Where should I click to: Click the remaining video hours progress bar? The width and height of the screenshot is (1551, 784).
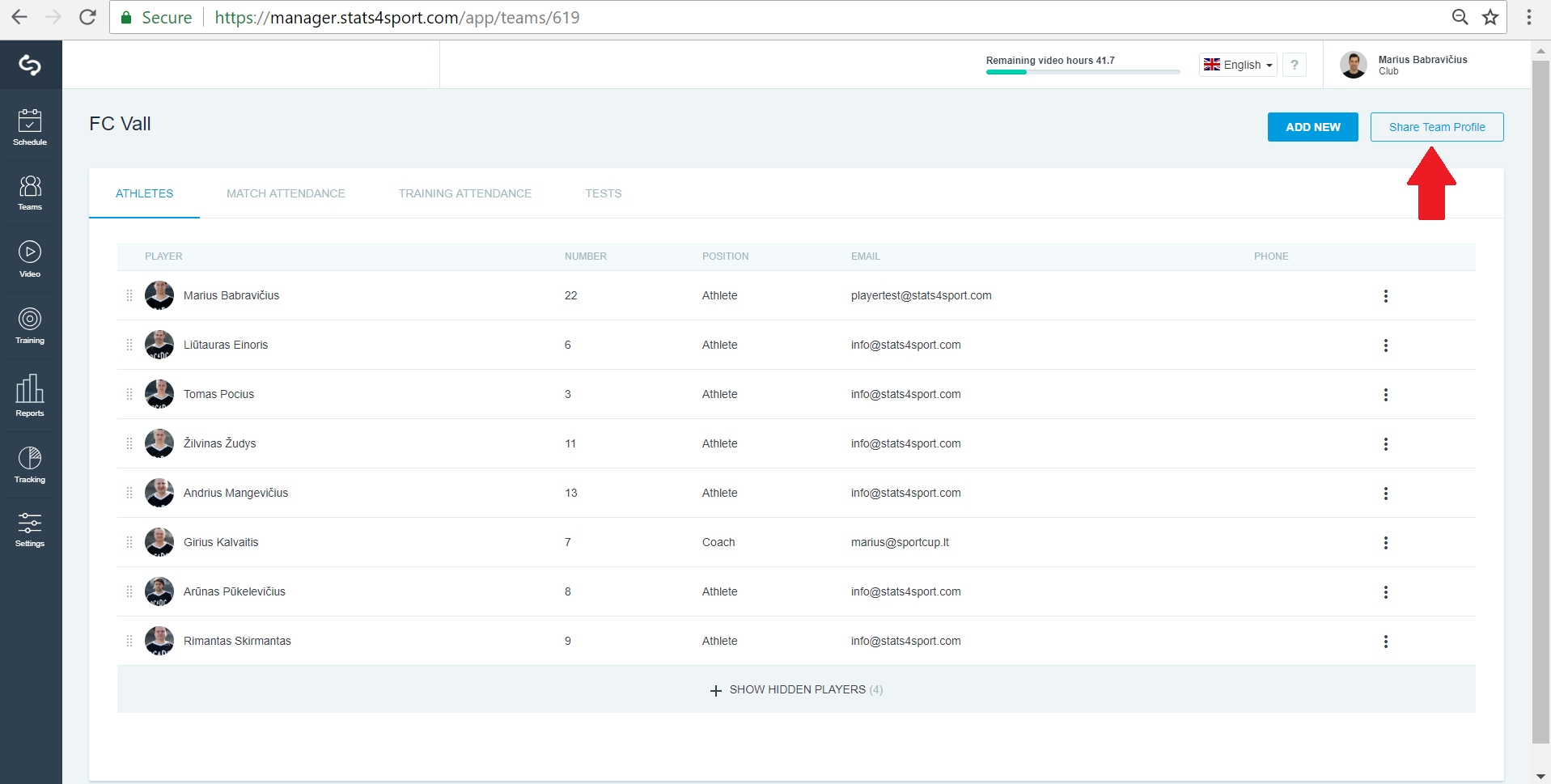pos(1083,72)
